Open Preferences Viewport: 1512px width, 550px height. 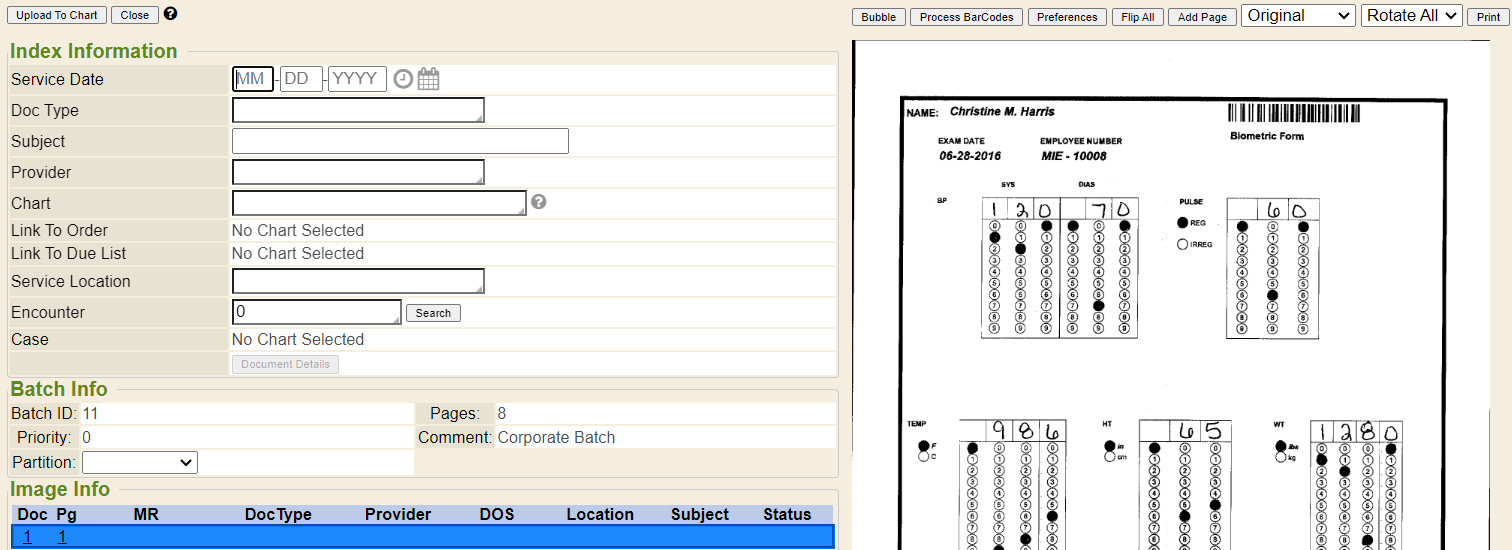coord(1067,17)
